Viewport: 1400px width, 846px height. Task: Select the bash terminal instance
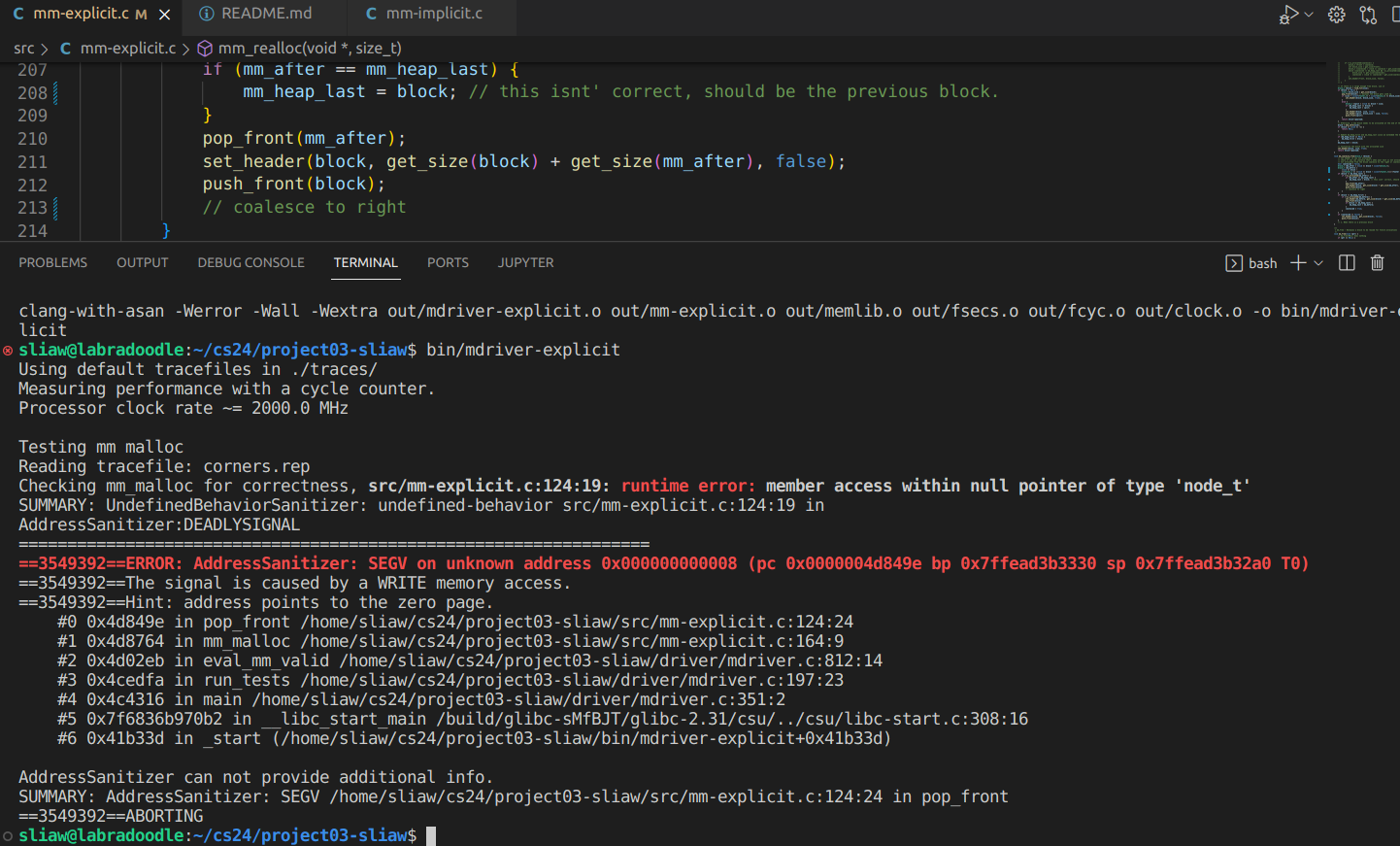[x=1252, y=263]
